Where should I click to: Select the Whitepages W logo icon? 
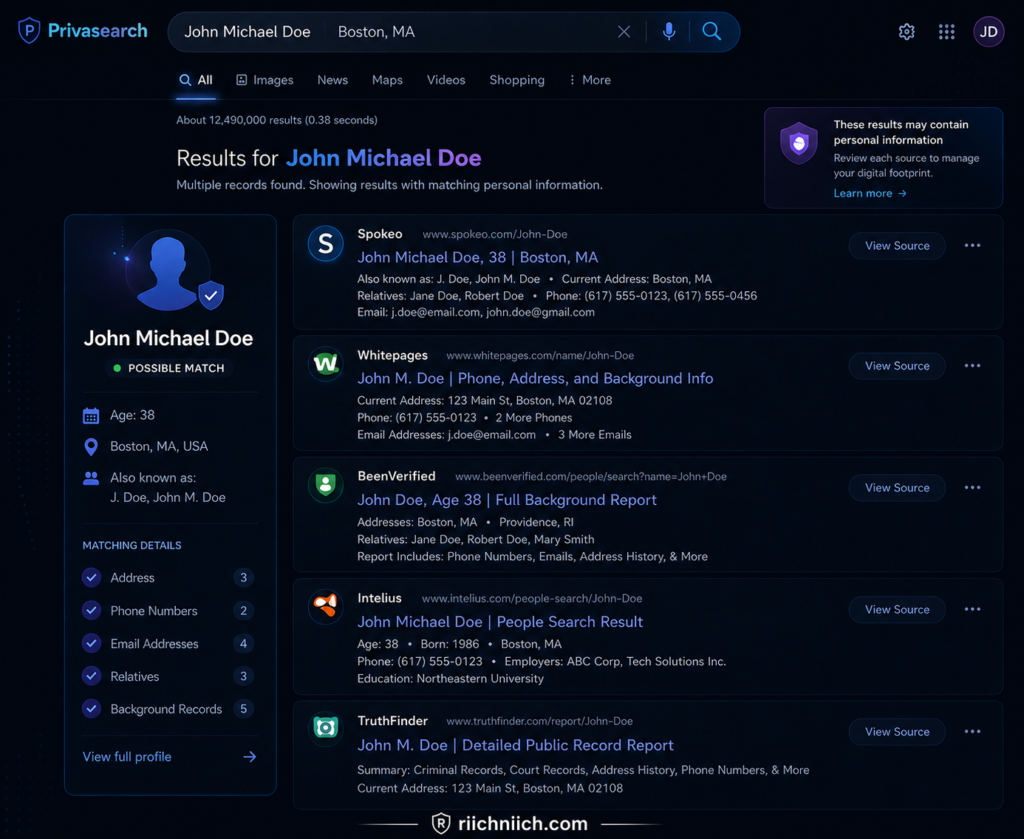(x=325, y=364)
